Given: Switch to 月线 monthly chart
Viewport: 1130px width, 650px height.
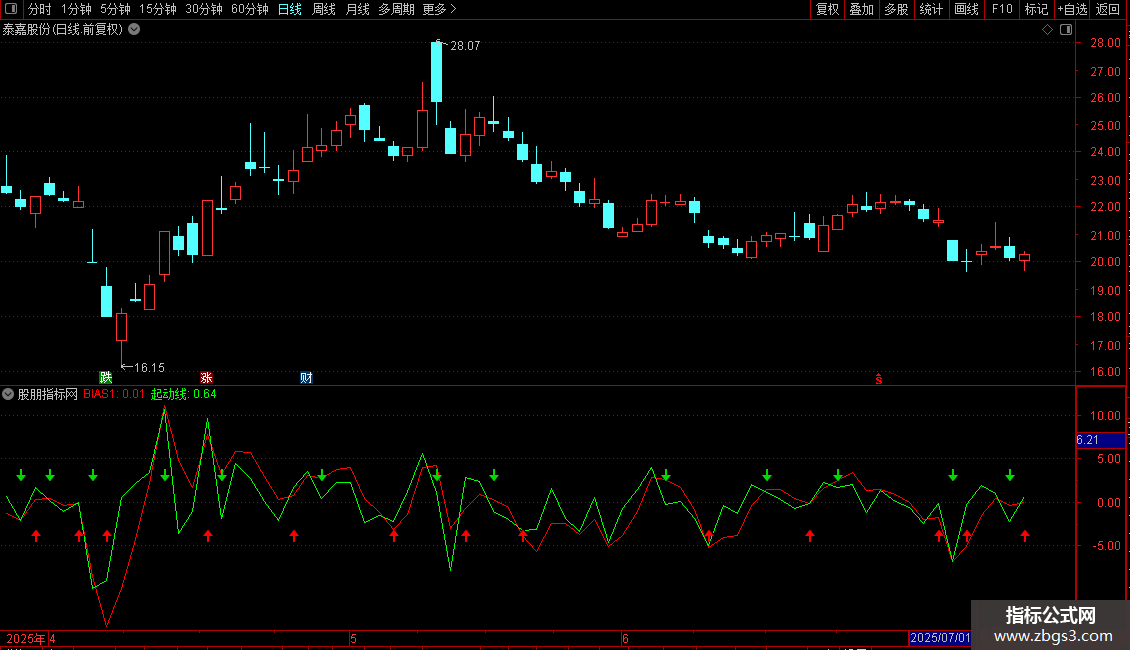Looking at the screenshot, I should 357,9.
